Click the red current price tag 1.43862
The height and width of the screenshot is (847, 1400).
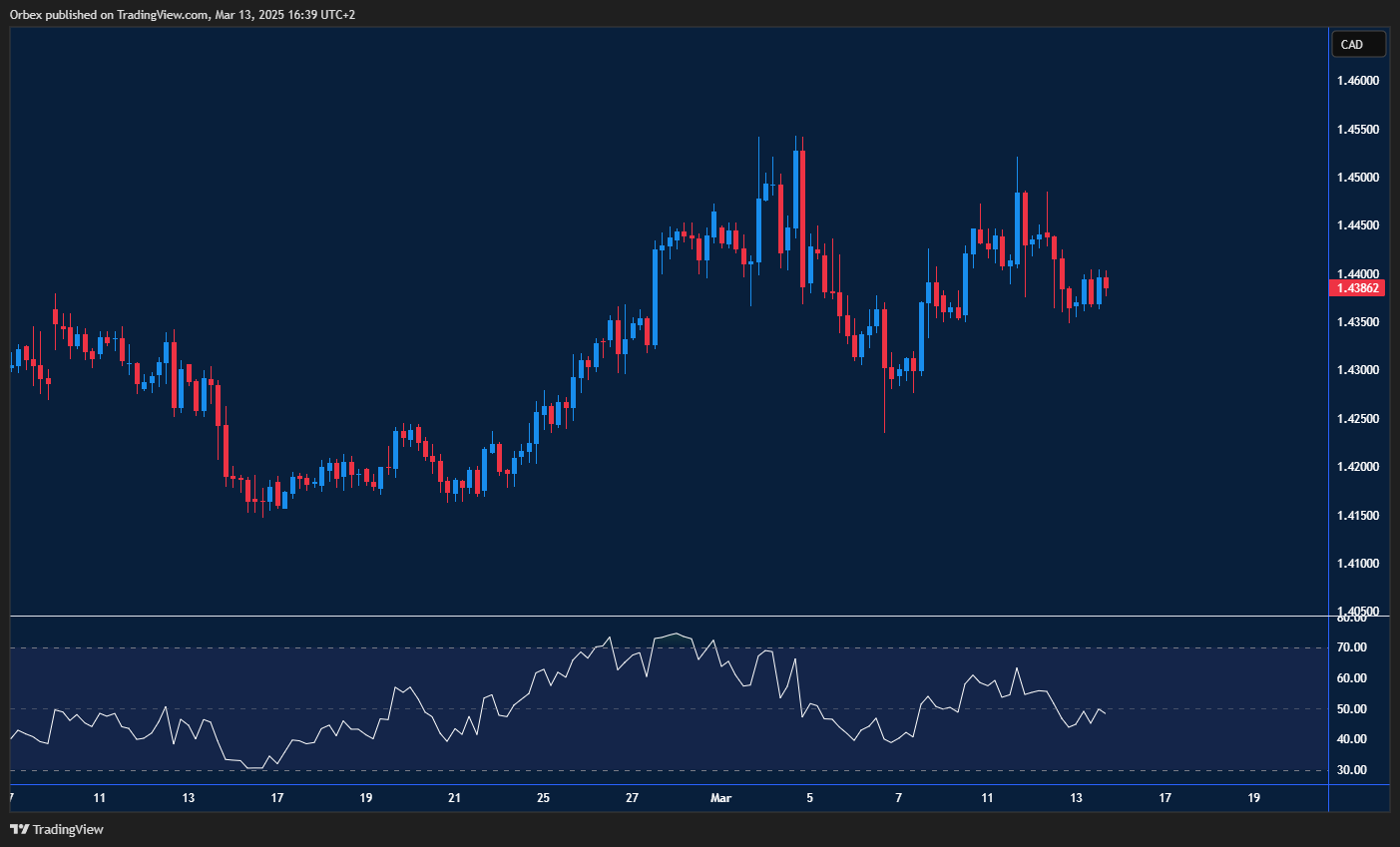tap(1358, 287)
